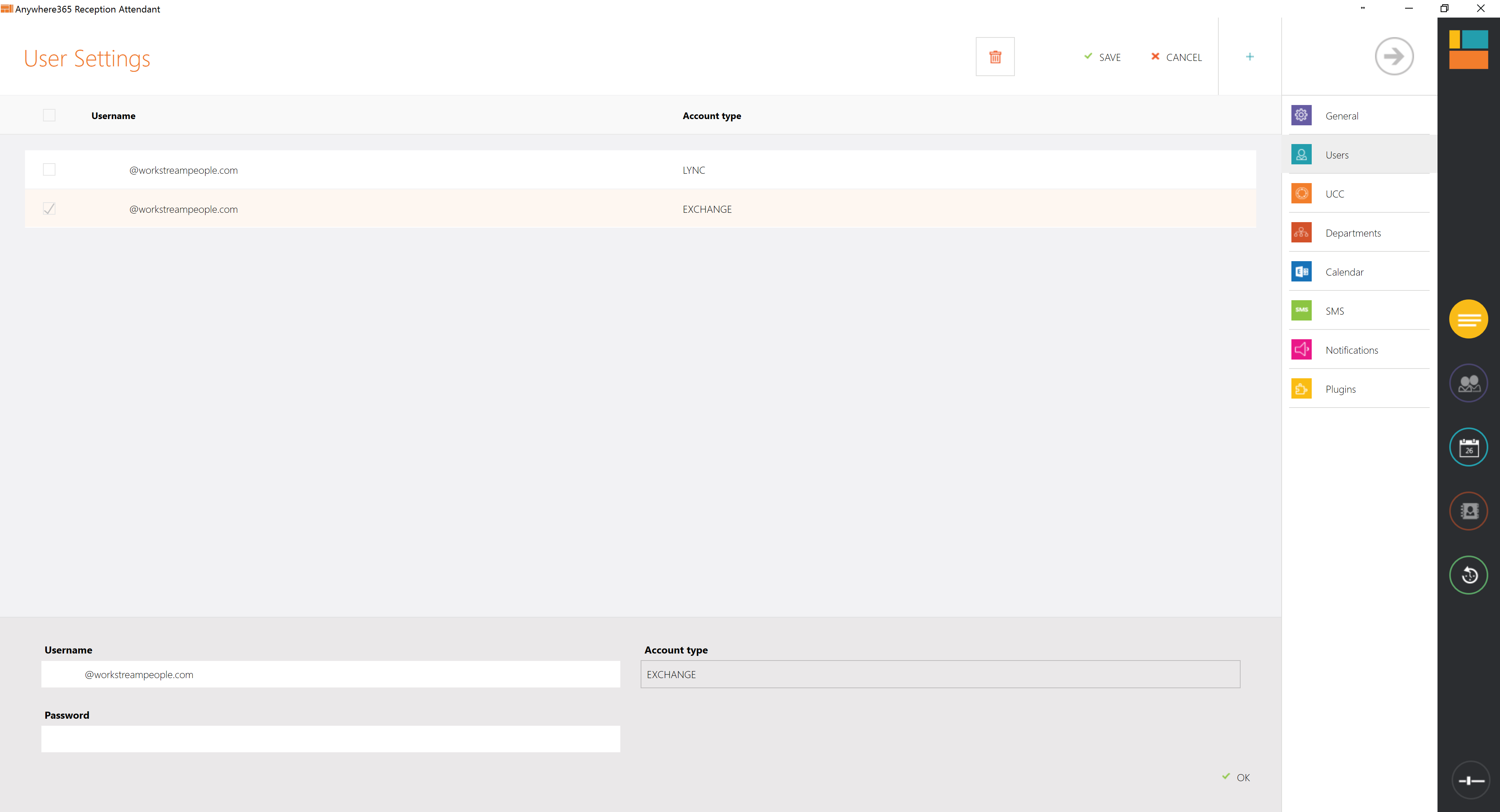
Task: Open the address book round icon
Action: (x=1468, y=511)
